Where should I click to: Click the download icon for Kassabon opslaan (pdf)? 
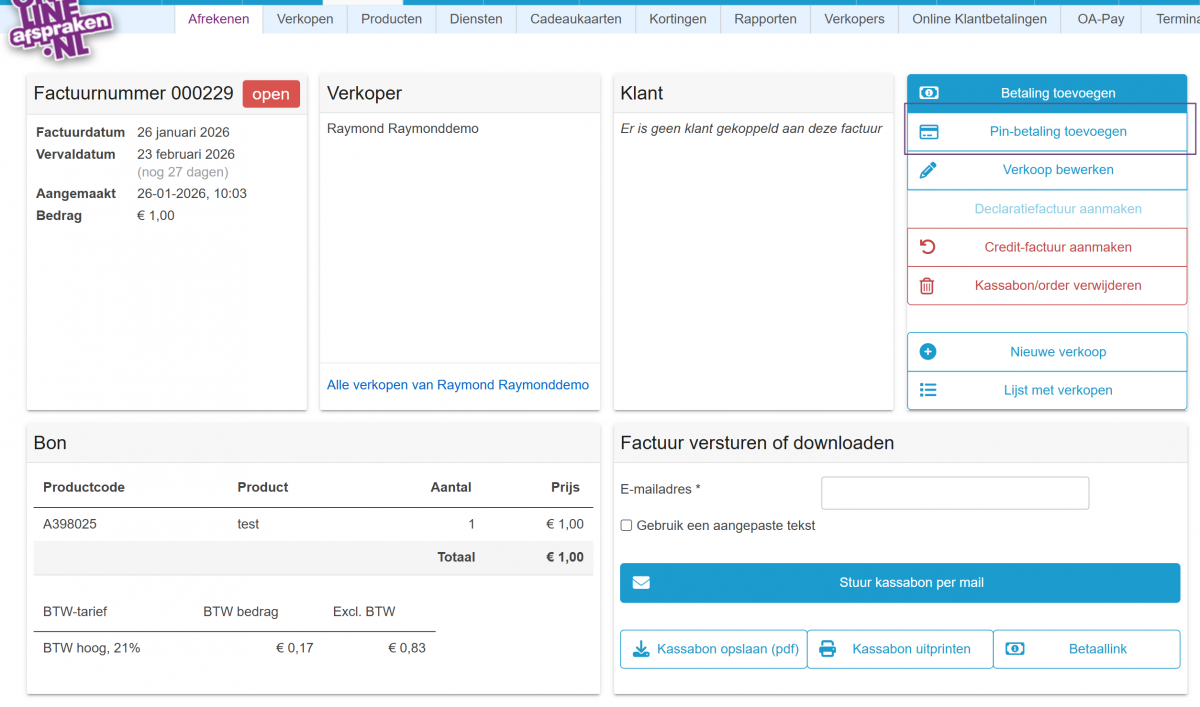tap(640, 648)
